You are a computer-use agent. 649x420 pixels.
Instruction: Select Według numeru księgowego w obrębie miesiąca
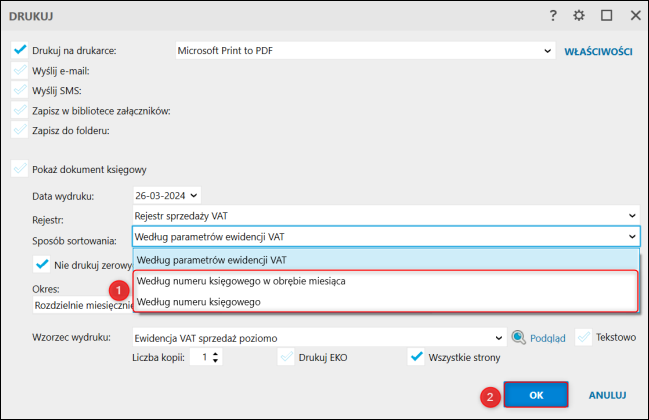tap(241, 281)
